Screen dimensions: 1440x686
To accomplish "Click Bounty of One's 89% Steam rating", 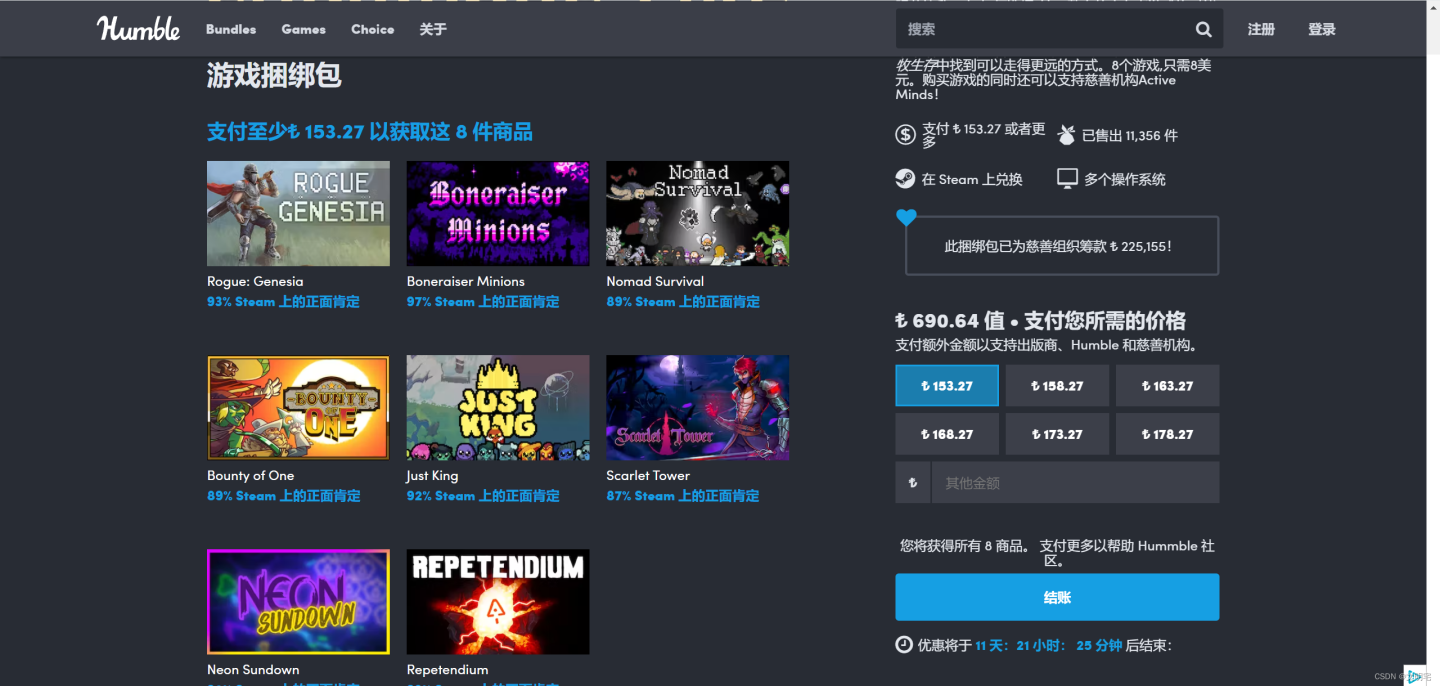I will pyautogui.click(x=283, y=495).
